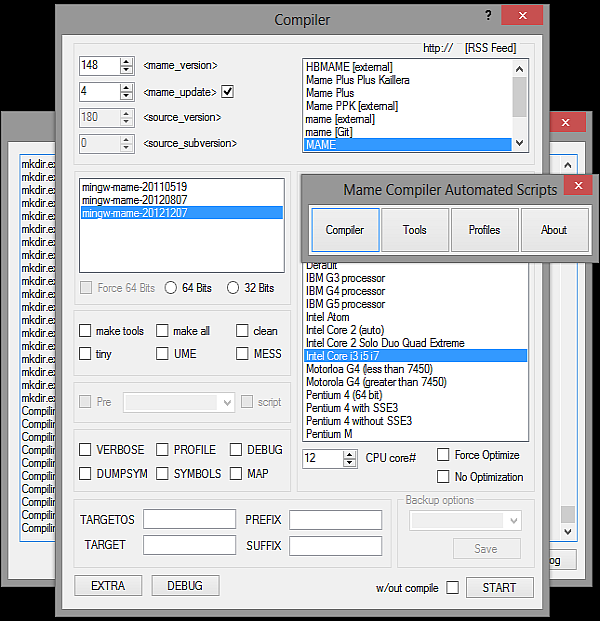The width and height of the screenshot is (600, 621).
Task: Click the TARGET input field
Action: (189, 545)
